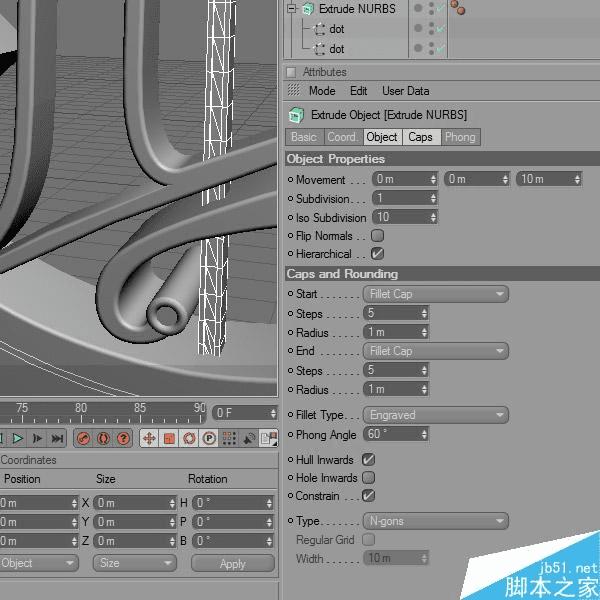Uncheck the Hierarchical checkbox
Image resolution: width=600 pixels, height=600 pixels.
coord(377,253)
